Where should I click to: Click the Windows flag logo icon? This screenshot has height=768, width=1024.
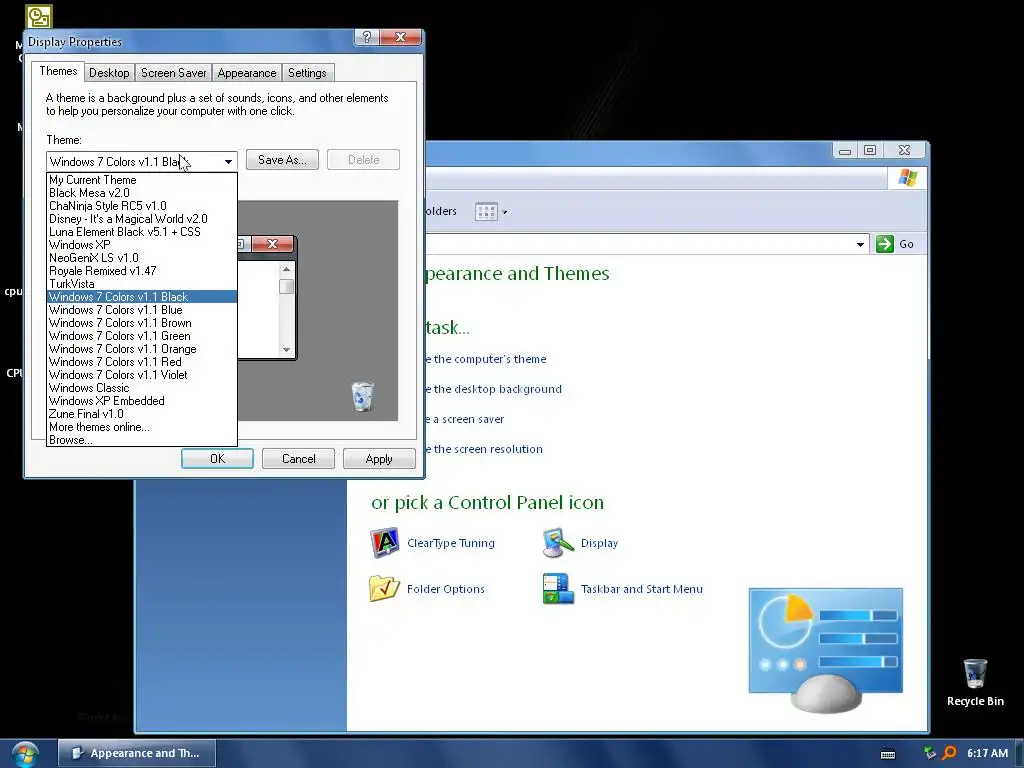click(908, 178)
